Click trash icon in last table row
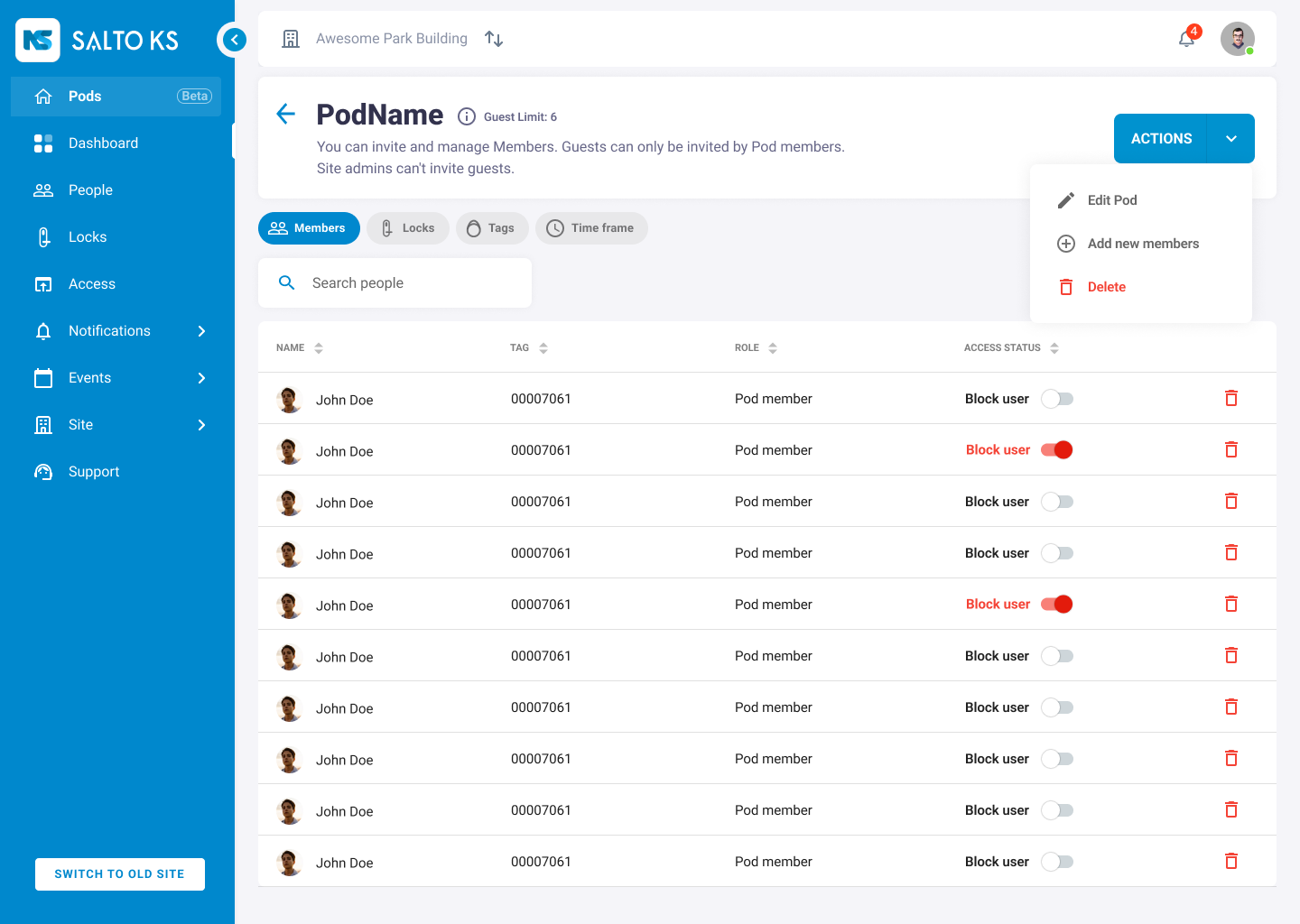Viewport: 1300px width, 924px height. point(1230,861)
